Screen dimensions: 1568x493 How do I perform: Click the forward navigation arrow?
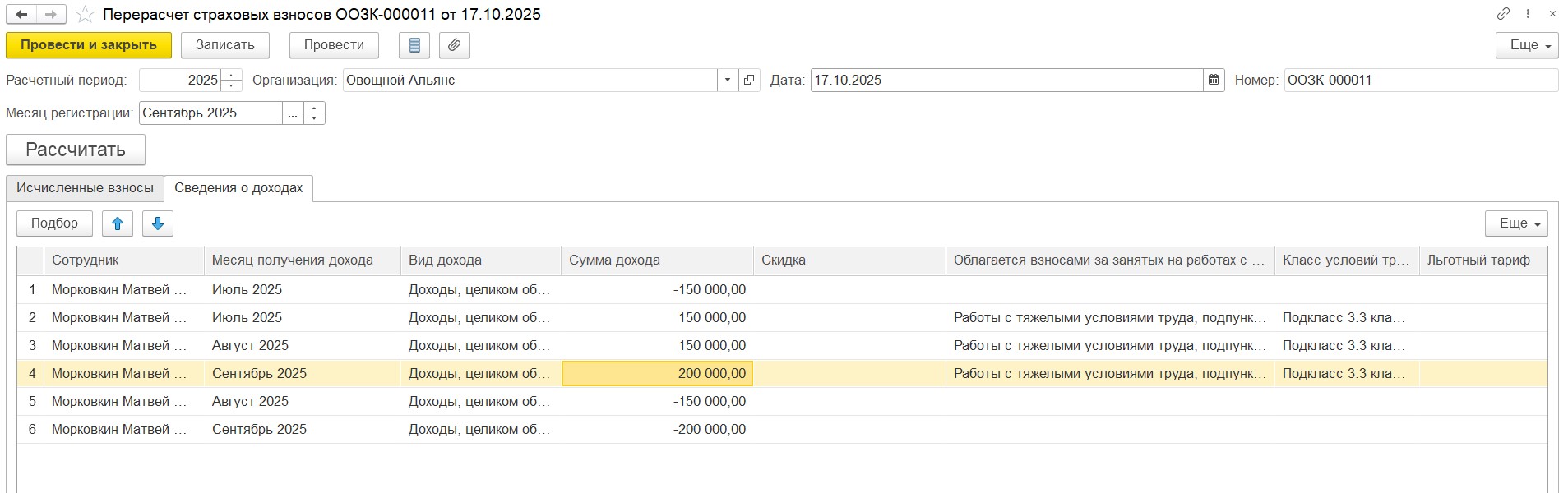(51, 15)
